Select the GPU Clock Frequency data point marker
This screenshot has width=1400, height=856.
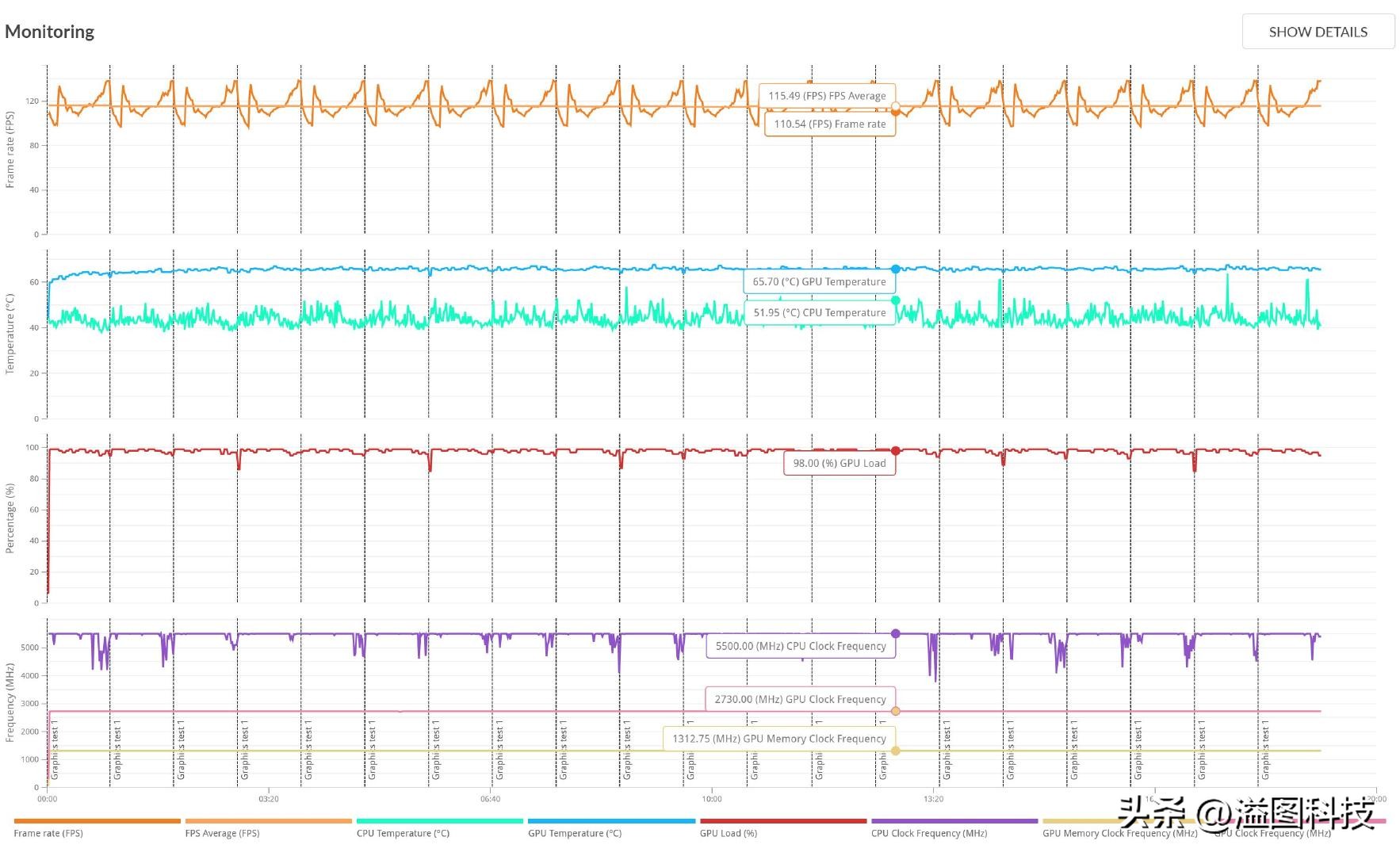[x=895, y=711]
